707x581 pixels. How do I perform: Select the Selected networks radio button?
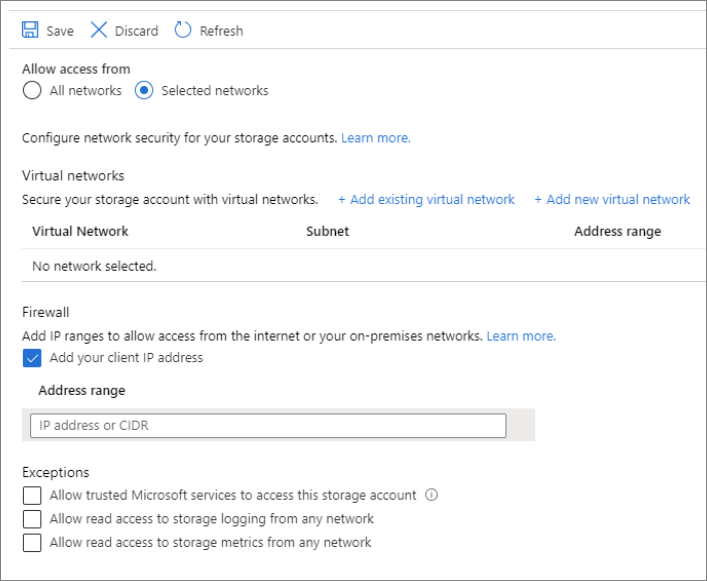pos(144,91)
